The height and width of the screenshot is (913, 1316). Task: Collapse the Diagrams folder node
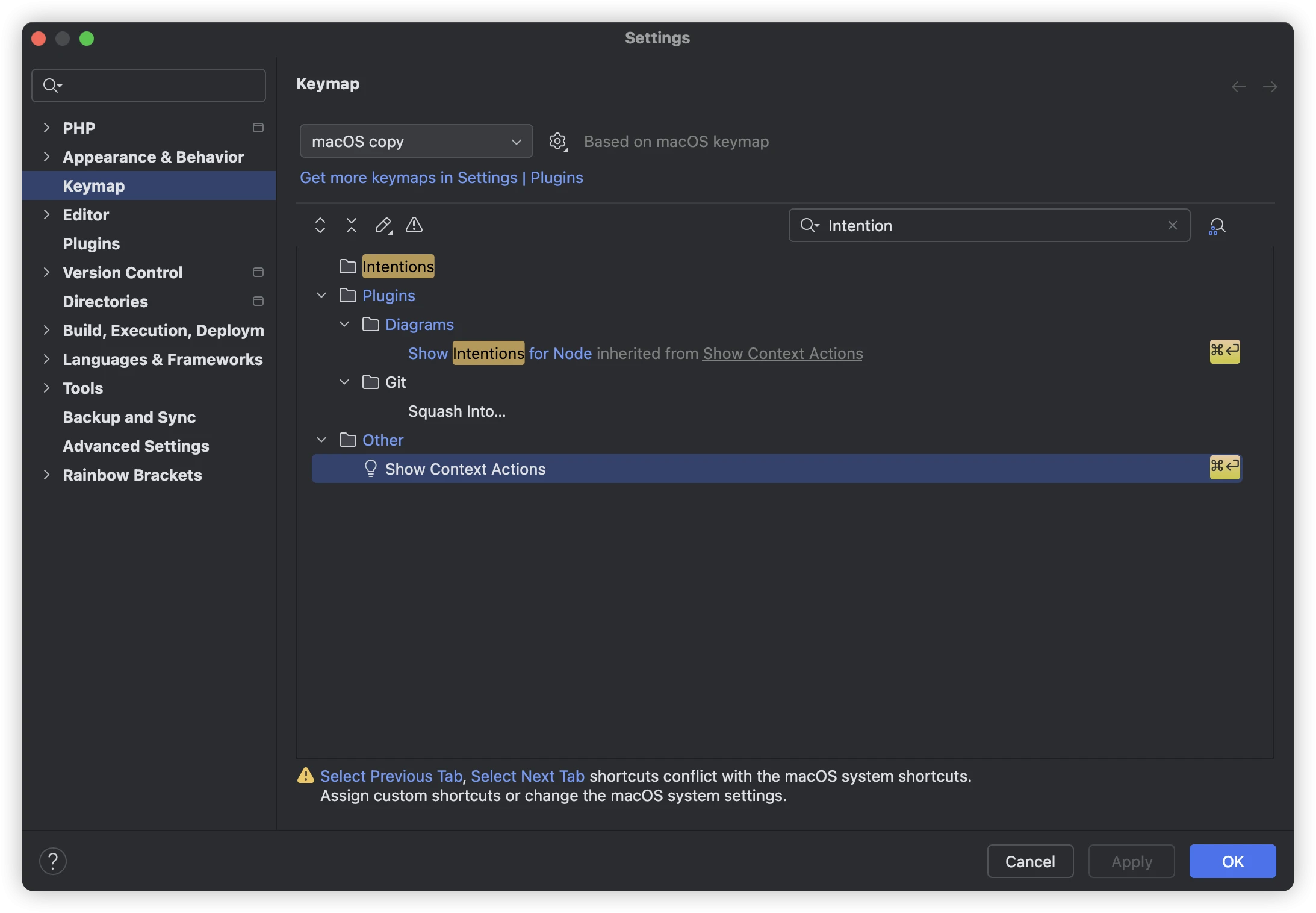344,324
